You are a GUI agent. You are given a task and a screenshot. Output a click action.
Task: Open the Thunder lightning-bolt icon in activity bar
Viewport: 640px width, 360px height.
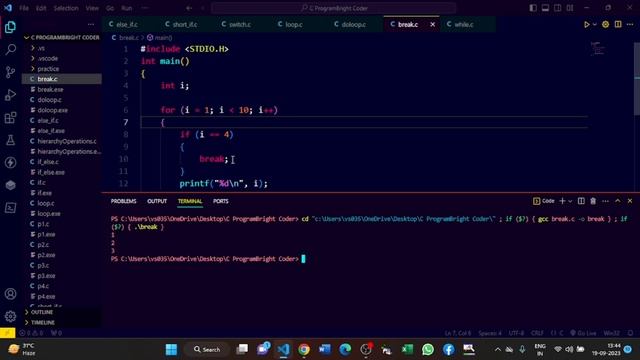click(x=10, y=162)
